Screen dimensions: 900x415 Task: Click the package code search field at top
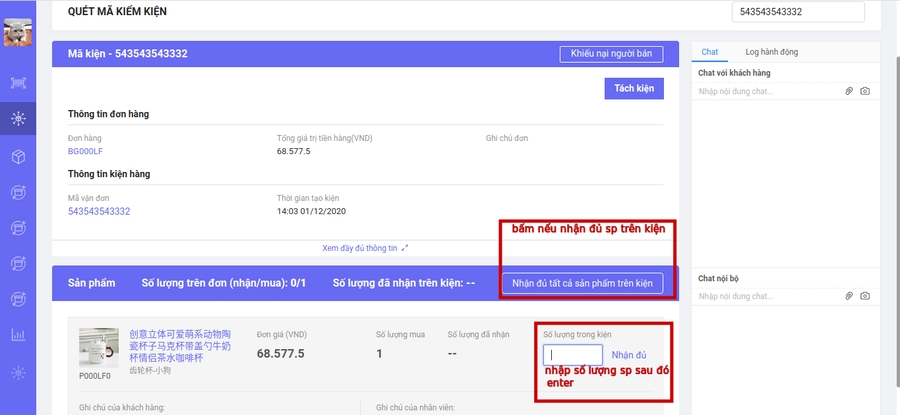coord(797,11)
